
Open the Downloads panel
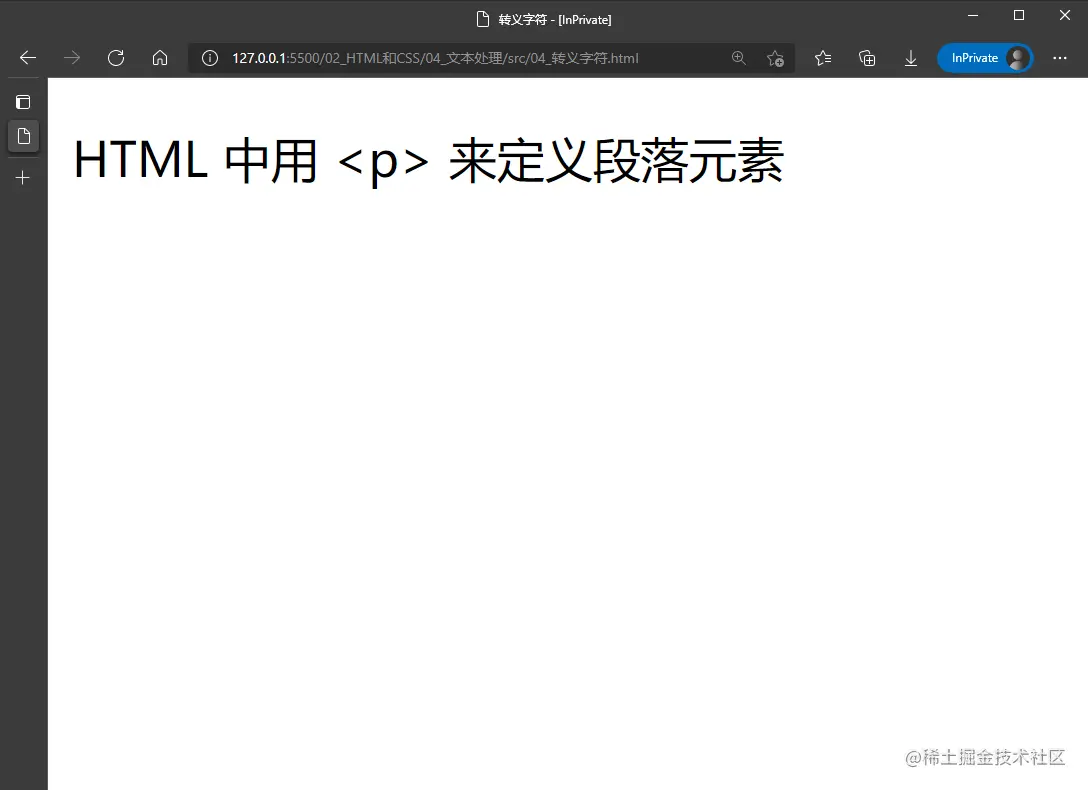(911, 58)
